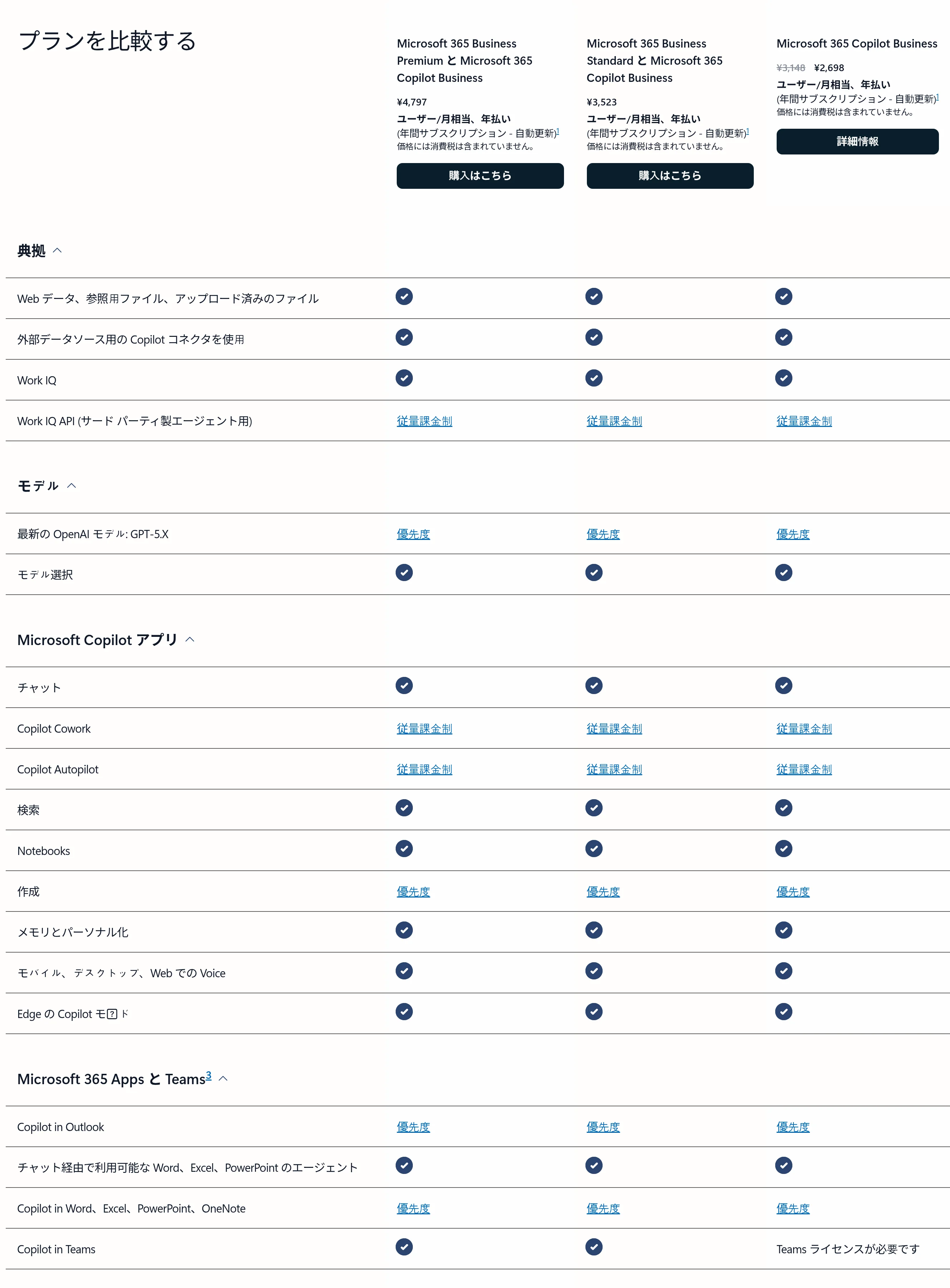Click 従量課金制 for Copilot Autopilot, Premium column

[x=424, y=770]
